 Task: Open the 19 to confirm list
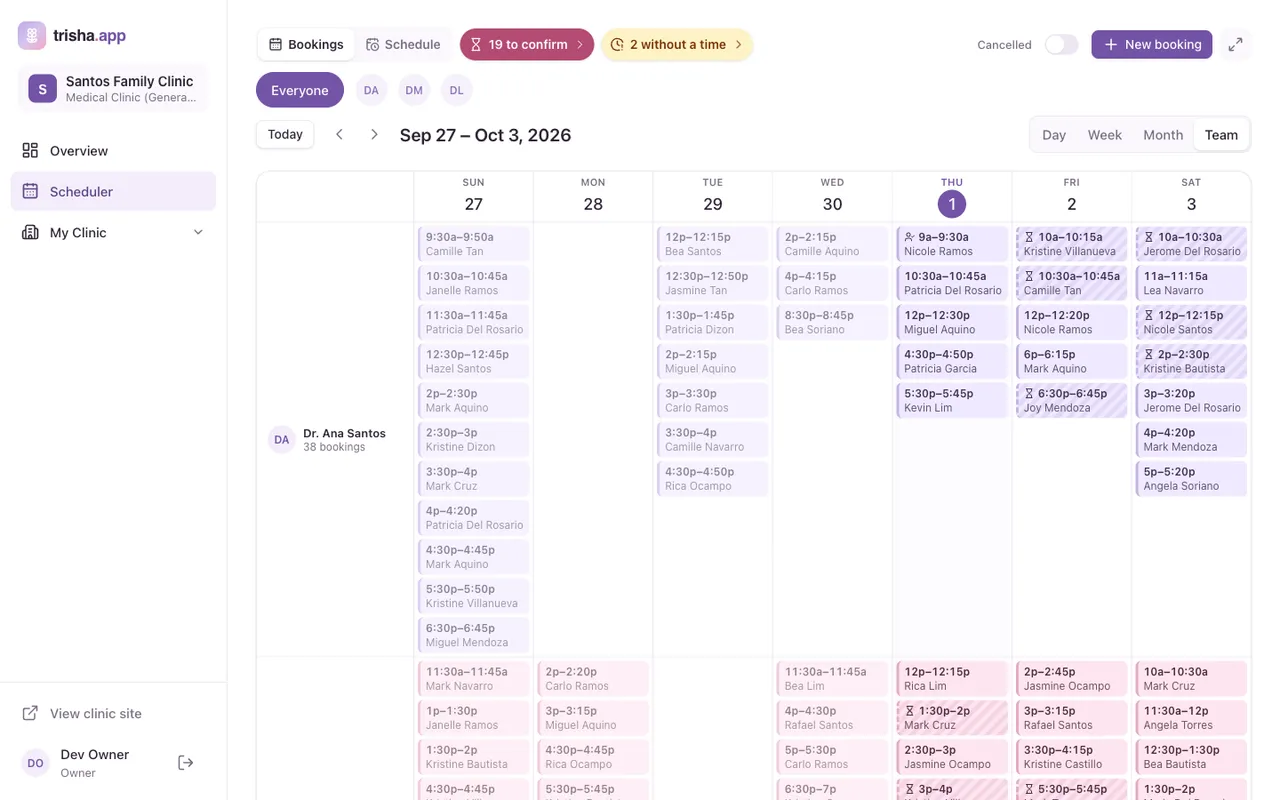click(527, 44)
